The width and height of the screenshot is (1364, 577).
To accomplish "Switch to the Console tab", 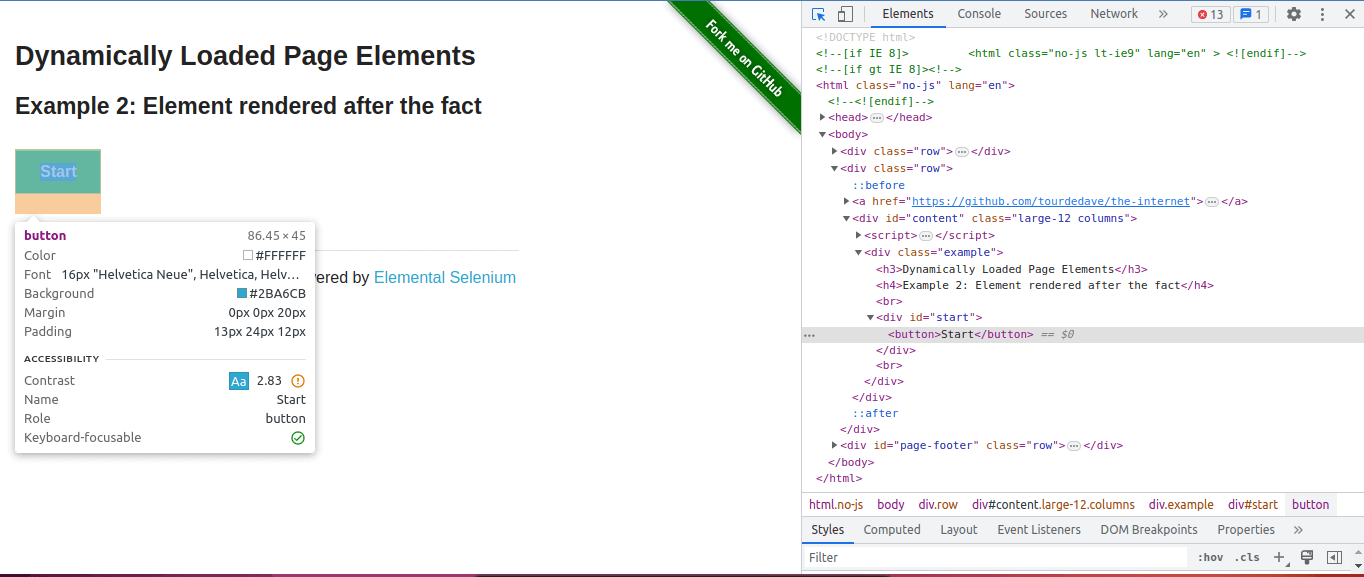I will (979, 14).
